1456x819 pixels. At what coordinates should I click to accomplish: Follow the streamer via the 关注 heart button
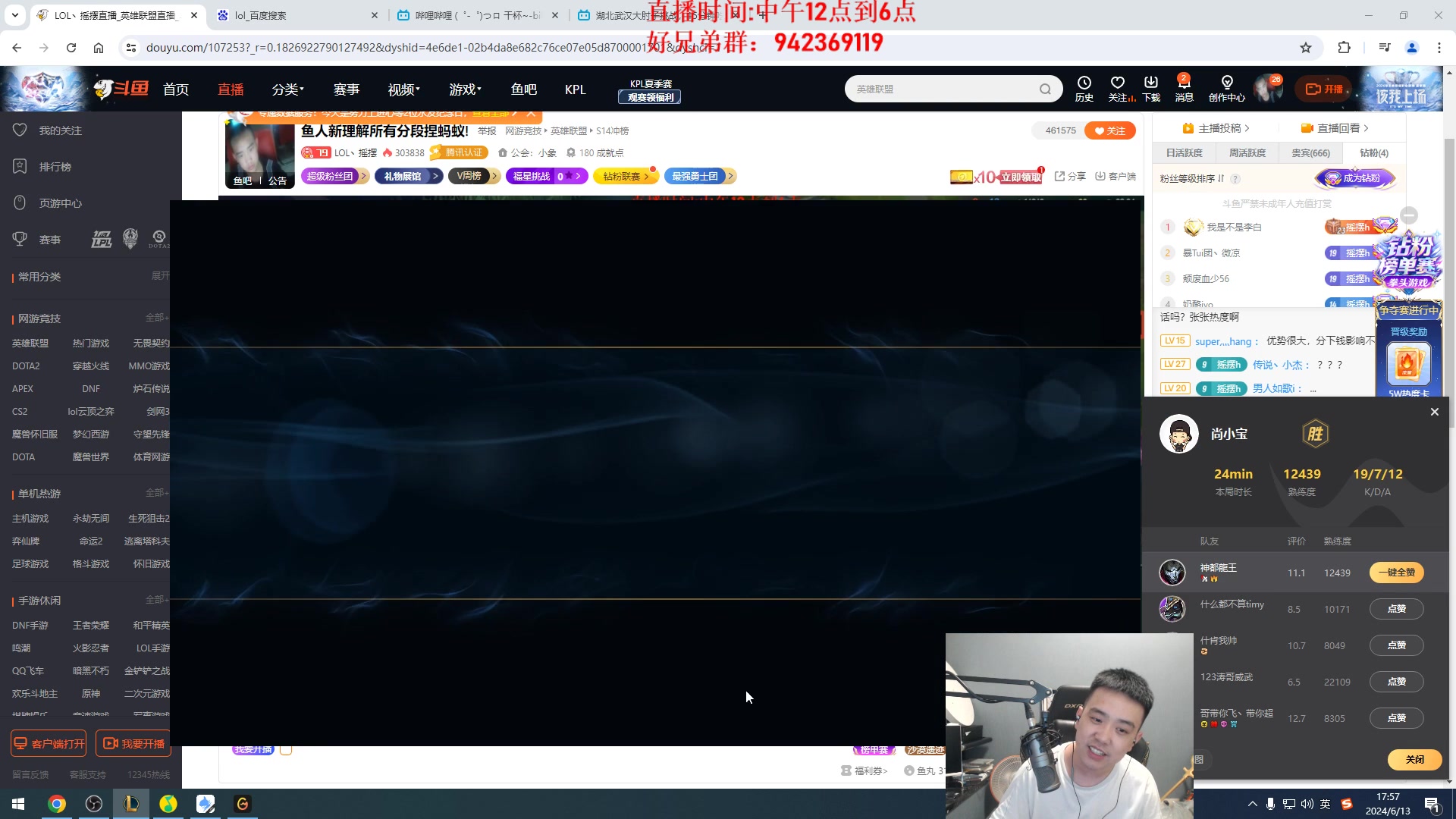[1110, 130]
